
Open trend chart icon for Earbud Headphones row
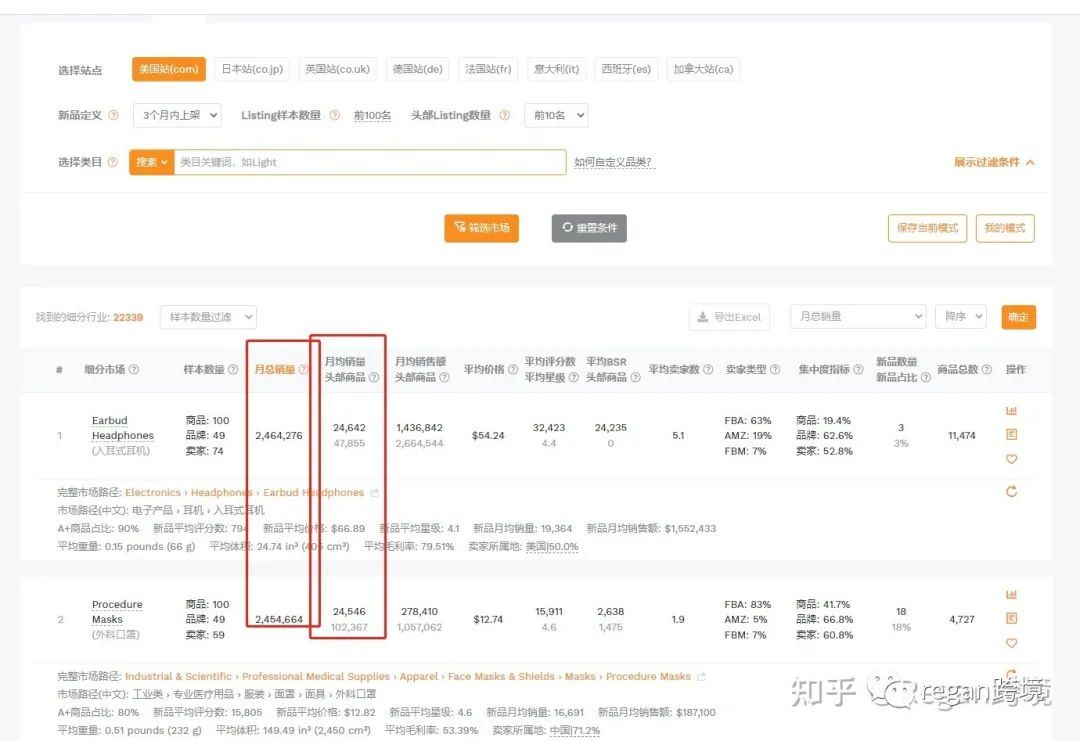click(x=1011, y=410)
